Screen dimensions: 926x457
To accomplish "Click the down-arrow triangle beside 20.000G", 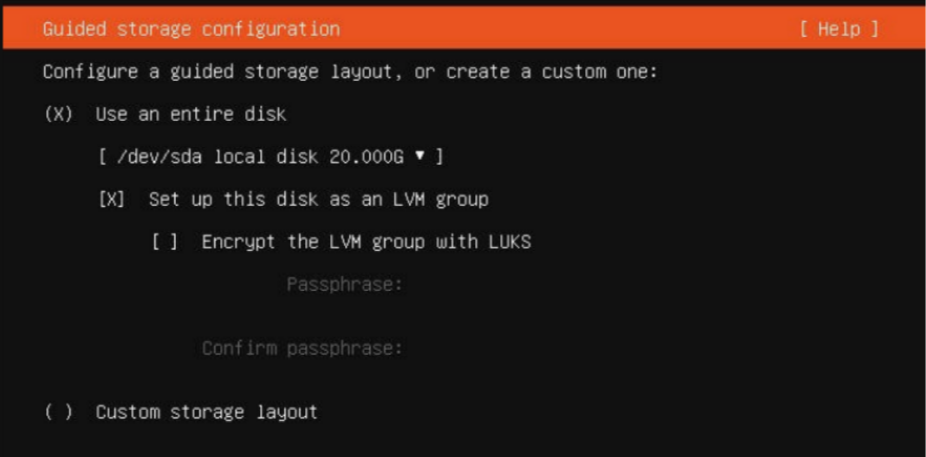I will coord(420,156).
